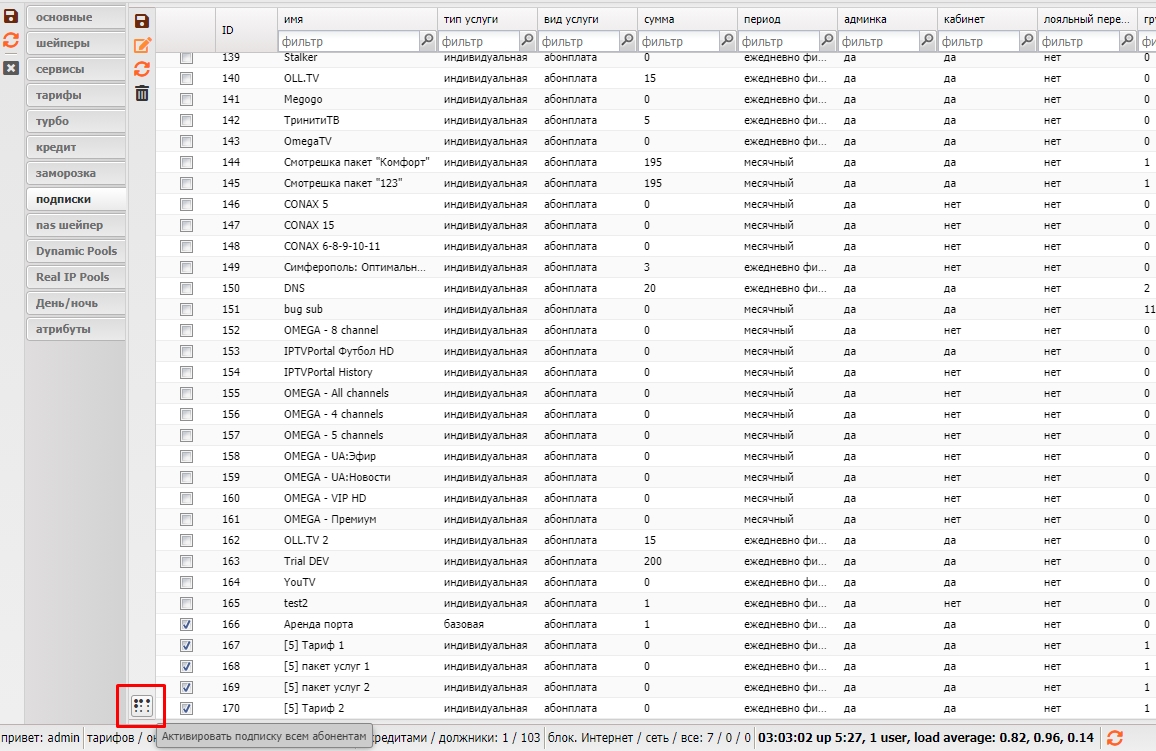Click the refresh icon in status bar
This screenshot has height=751, width=1156.
click(x=1115, y=738)
